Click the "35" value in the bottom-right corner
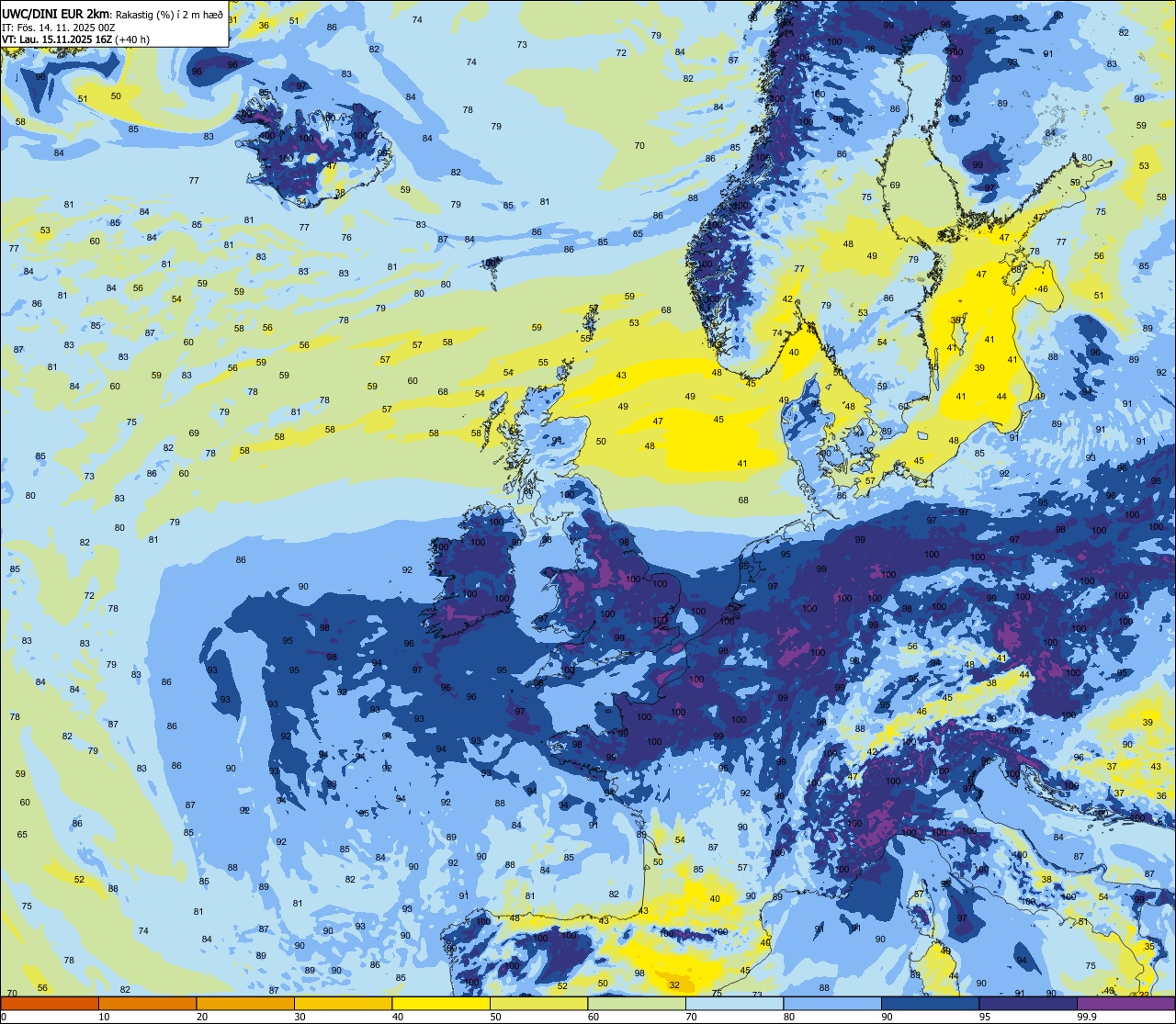1176x1024 pixels. point(1148,946)
